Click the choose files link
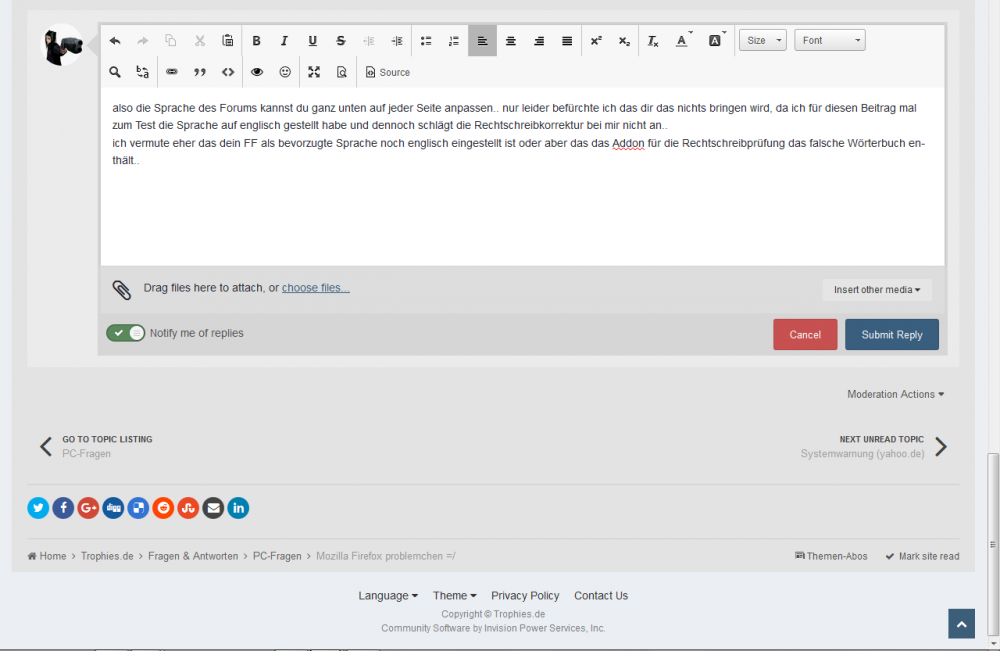This screenshot has height=651, width=1000. tap(315, 288)
